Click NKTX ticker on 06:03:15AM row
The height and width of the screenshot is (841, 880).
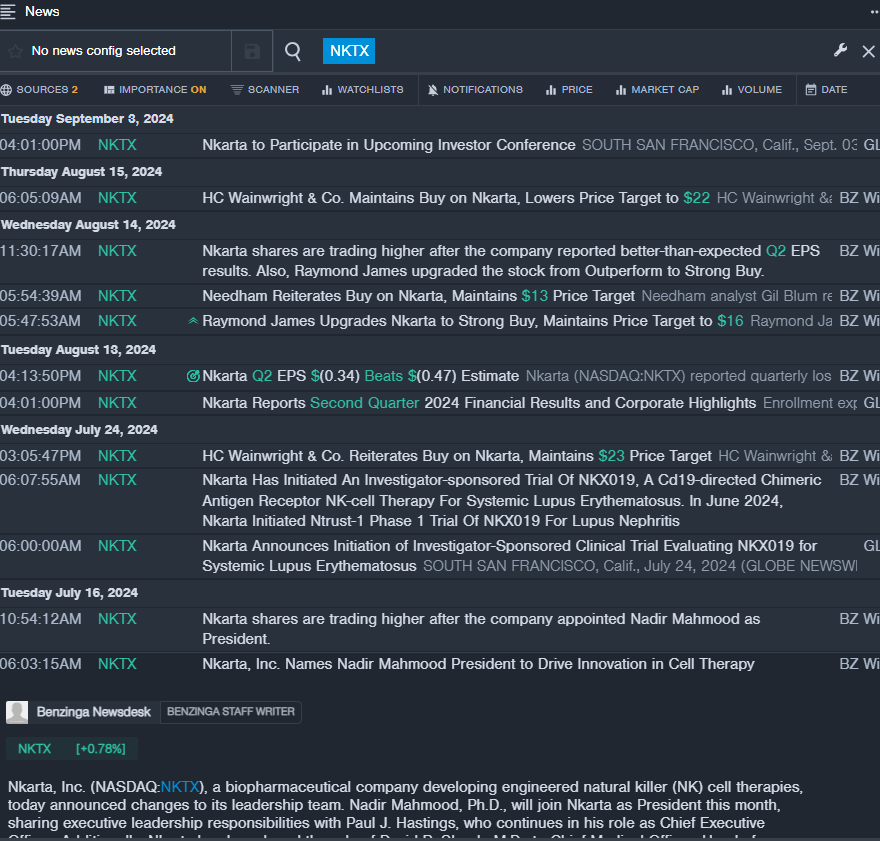tap(117, 664)
